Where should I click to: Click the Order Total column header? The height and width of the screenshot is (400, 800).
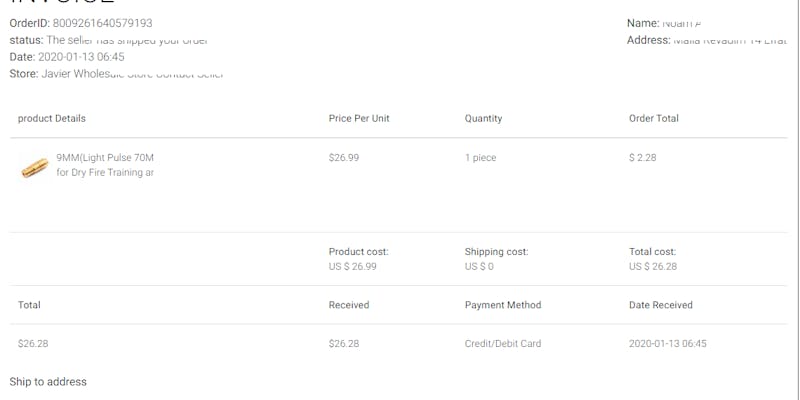(x=654, y=118)
